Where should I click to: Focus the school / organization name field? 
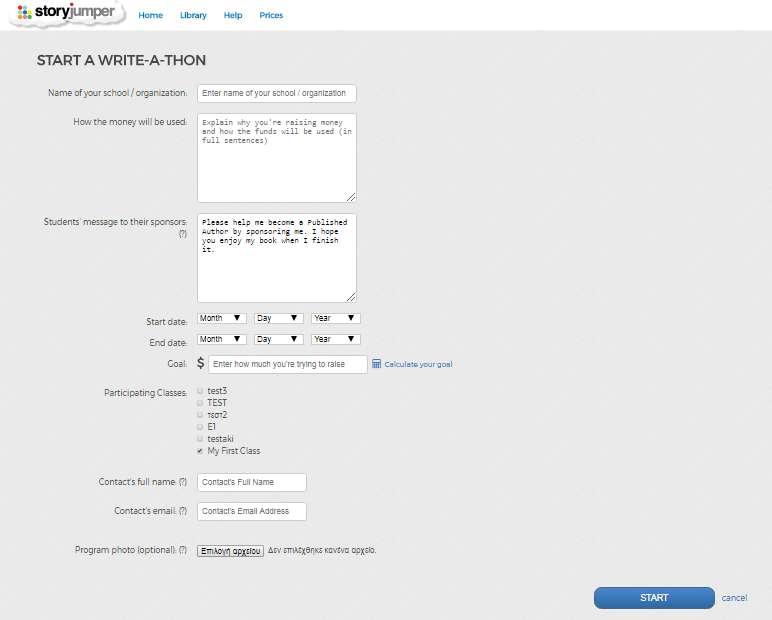pyautogui.click(x=277, y=93)
